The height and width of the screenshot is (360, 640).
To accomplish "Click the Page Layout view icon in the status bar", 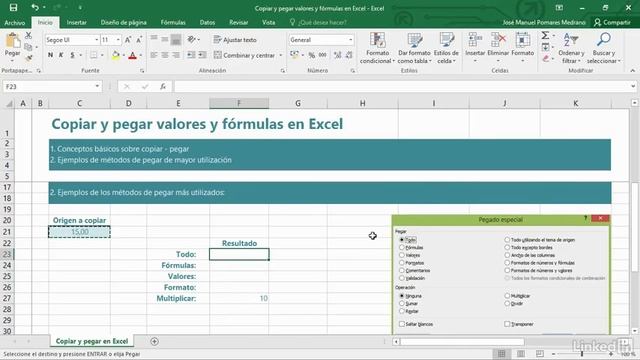I will point(520,354).
